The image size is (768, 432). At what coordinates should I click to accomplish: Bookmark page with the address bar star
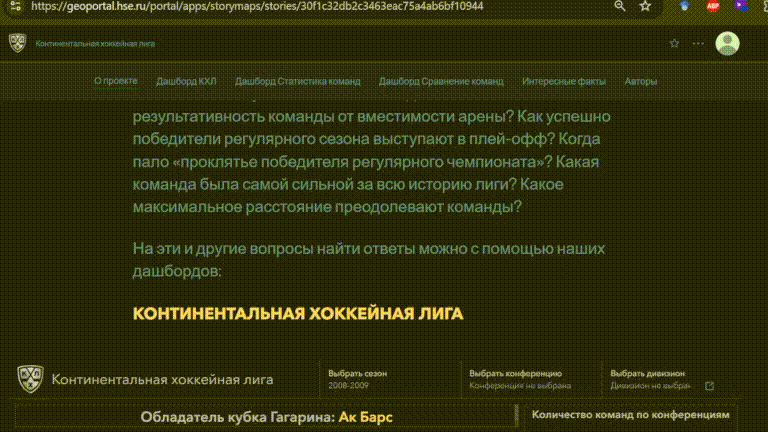tap(645, 6)
